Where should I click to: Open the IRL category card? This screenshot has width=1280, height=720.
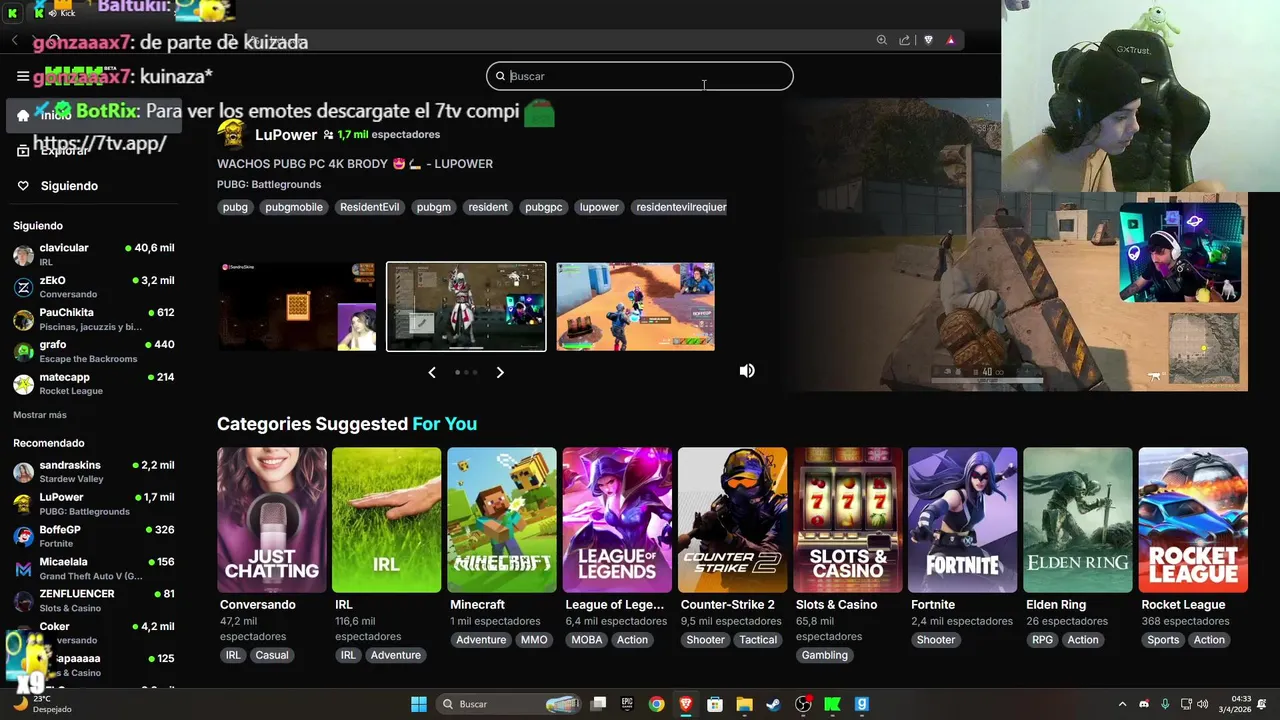pos(387,520)
